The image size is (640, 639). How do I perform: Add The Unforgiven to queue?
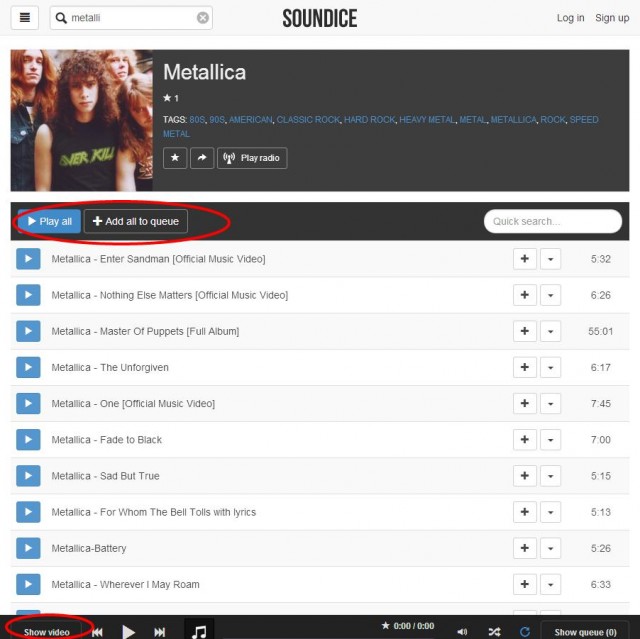point(525,367)
